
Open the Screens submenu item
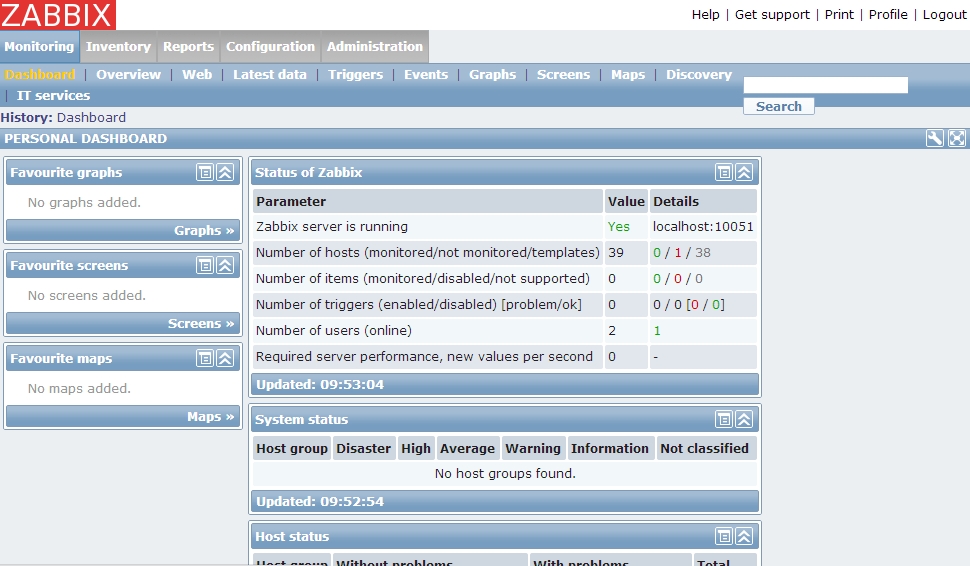pyautogui.click(x=564, y=74)
